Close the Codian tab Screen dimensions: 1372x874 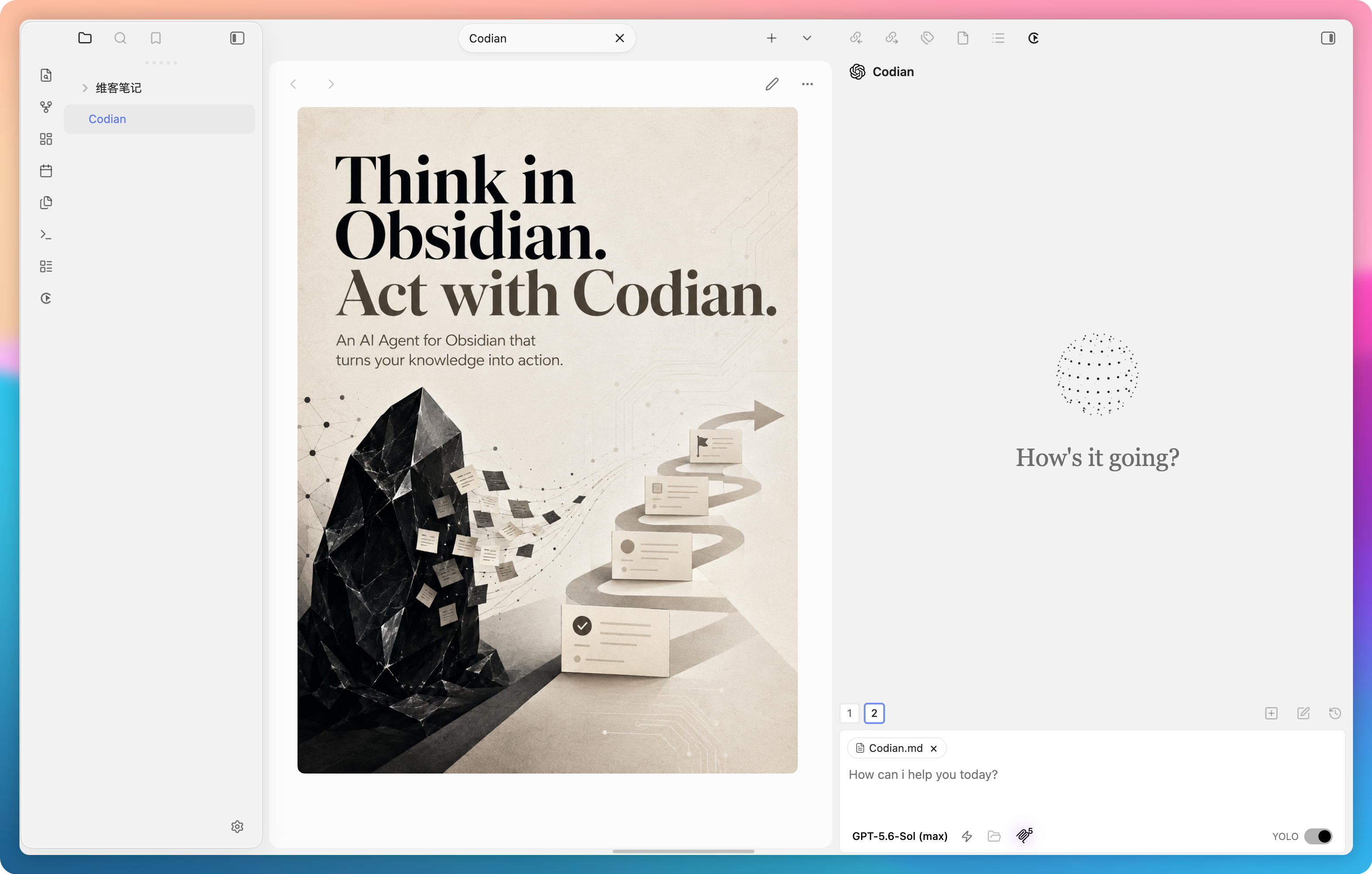point(619,38)
